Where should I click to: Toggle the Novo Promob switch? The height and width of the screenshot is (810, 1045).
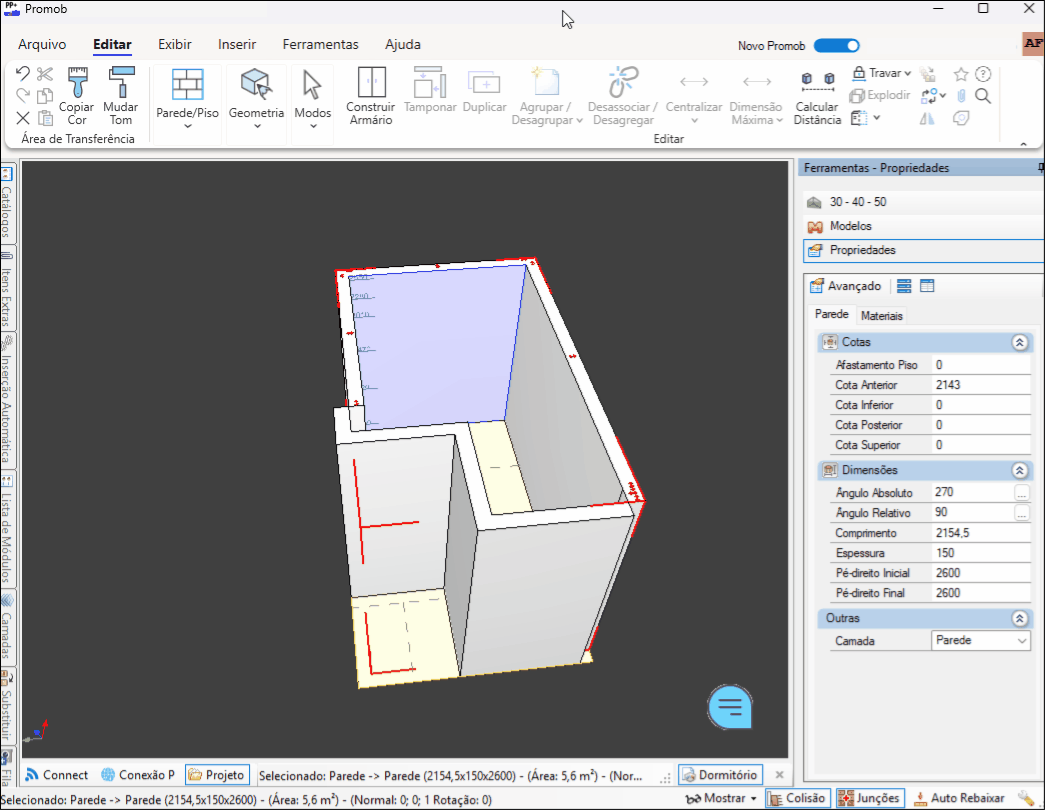[x=836, y=45]
